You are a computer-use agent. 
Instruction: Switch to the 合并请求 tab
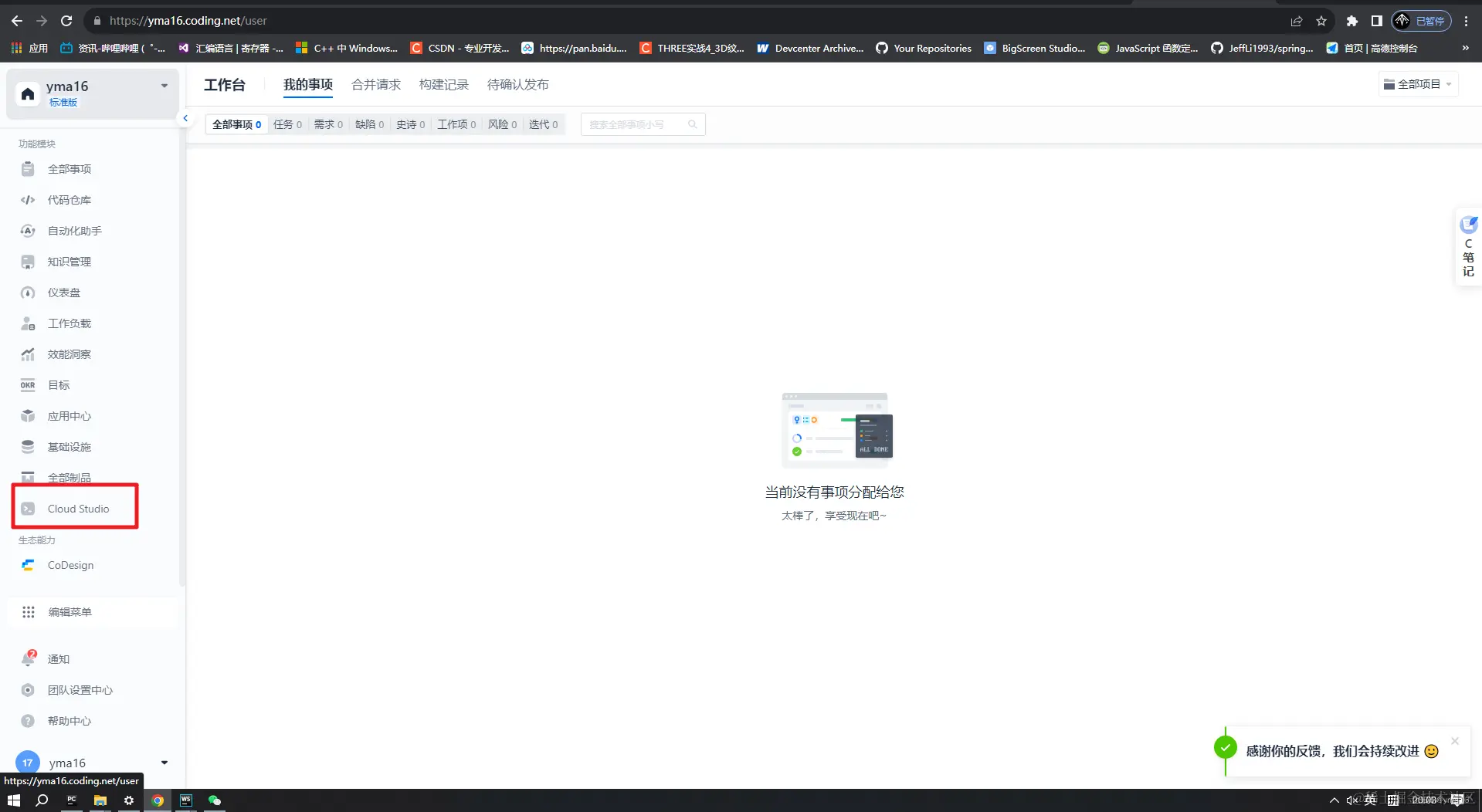(376, 85)
